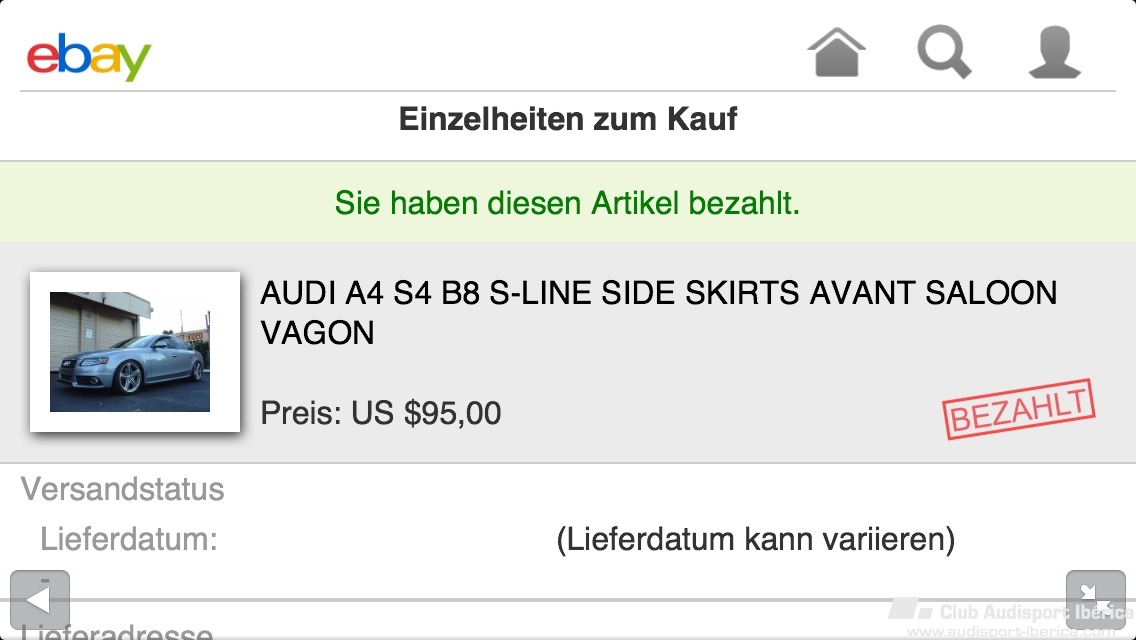This screenshot has height=640, width=1136.
Task: Click the back arrow button
Action: 40,600
